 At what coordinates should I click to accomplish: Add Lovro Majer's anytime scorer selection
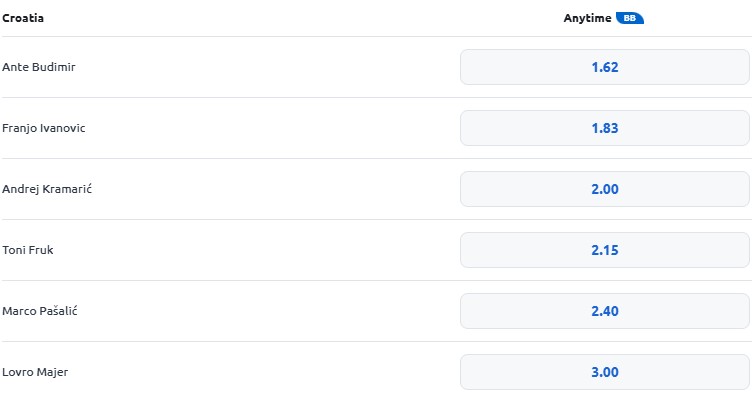click(605, 372)
